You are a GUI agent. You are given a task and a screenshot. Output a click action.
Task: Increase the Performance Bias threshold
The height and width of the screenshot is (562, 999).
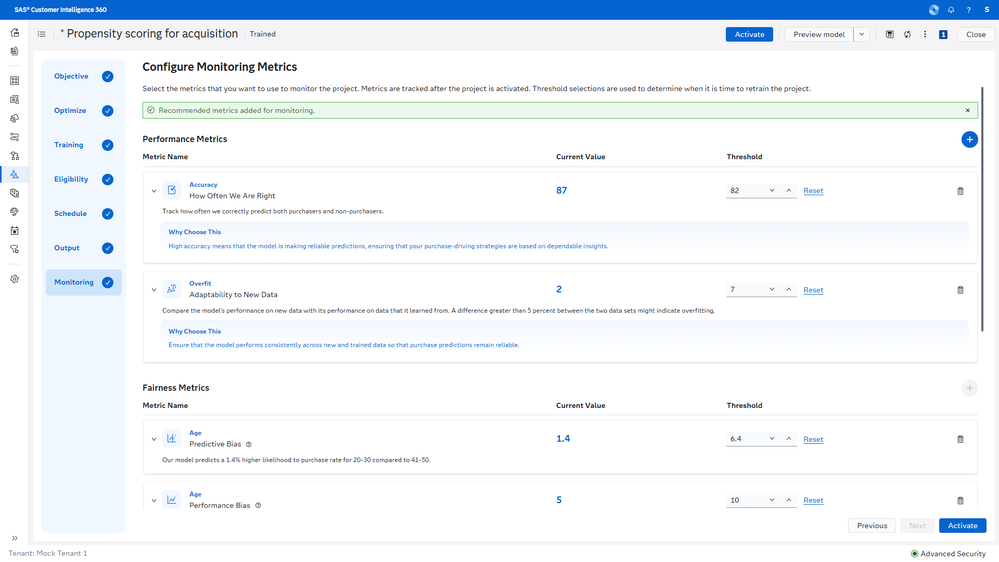pos(788,500)
